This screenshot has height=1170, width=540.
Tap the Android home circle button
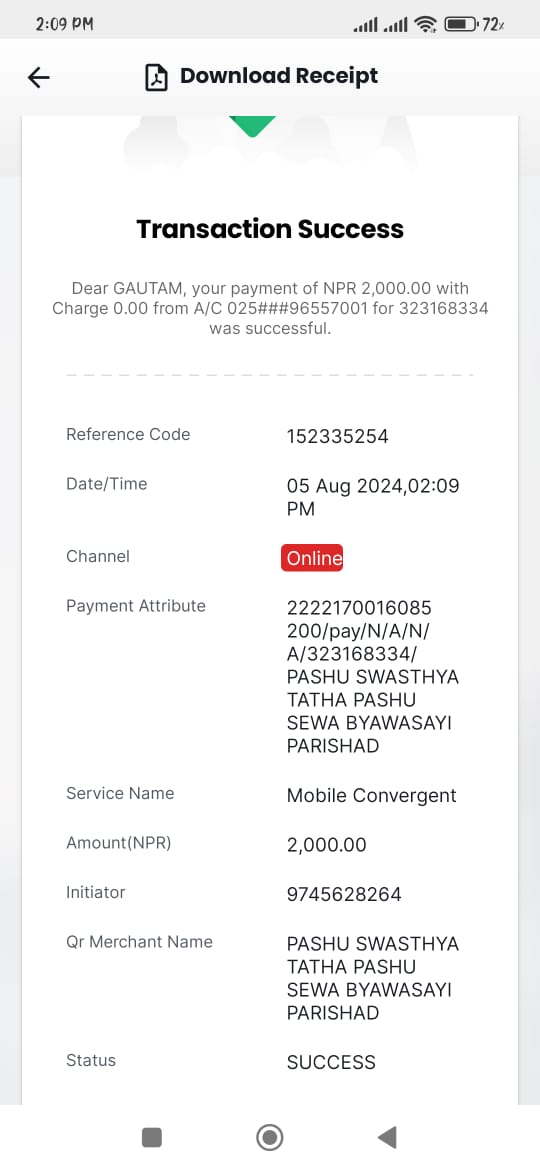pos(269,1137)
